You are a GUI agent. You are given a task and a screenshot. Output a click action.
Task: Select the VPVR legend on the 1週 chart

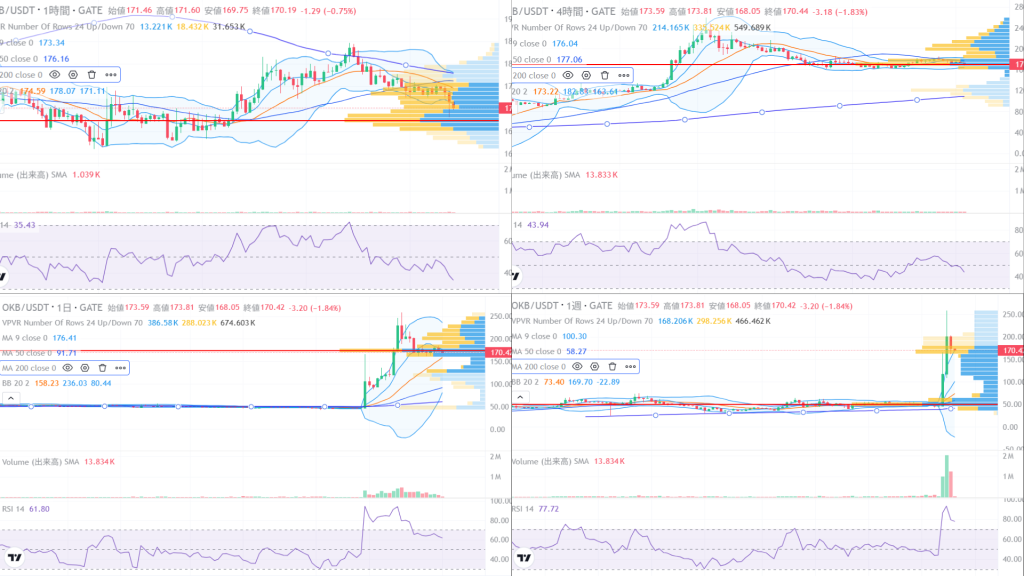pyautogui.click(x=641, y=321)
